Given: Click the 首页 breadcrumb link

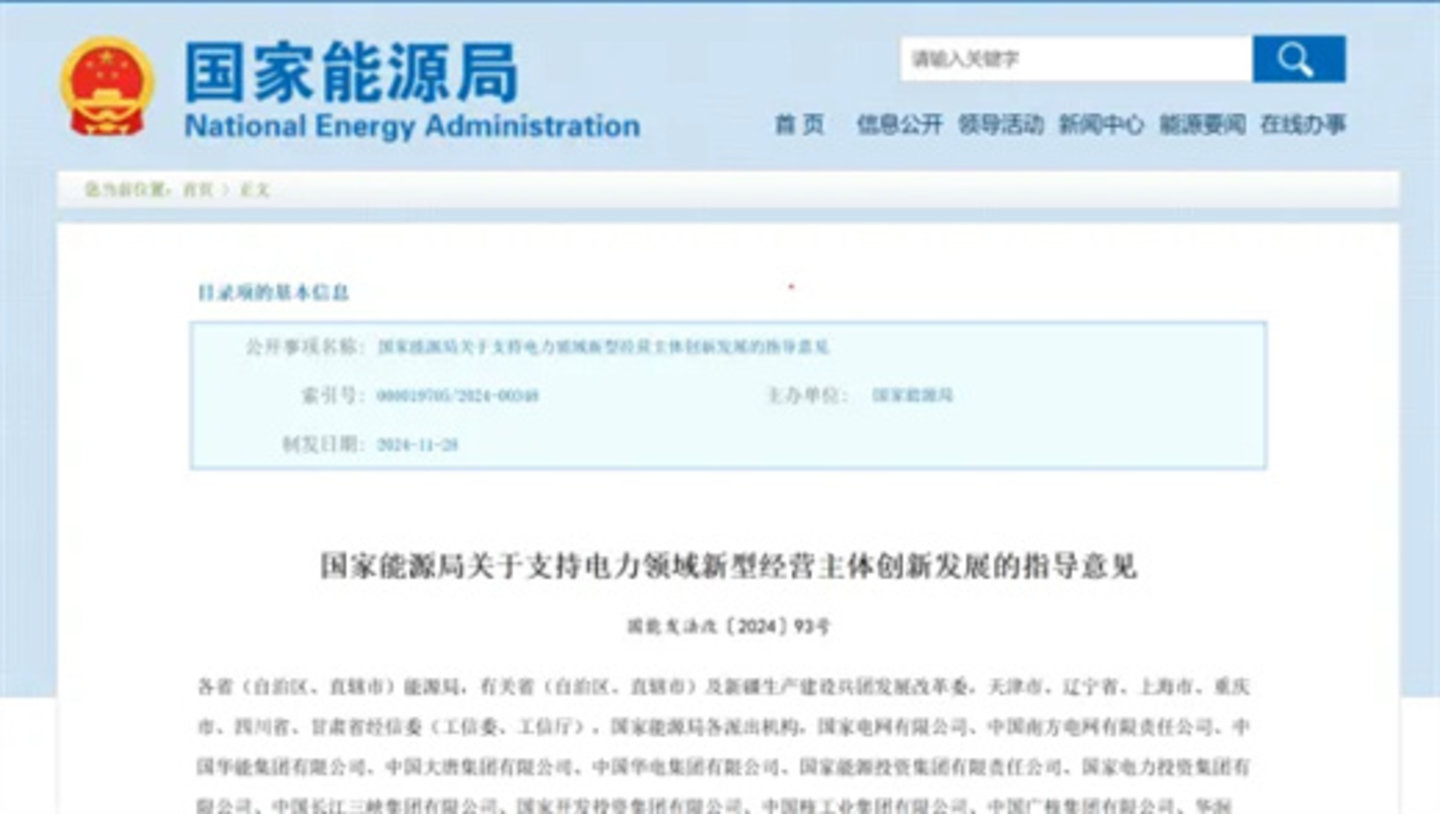Looking at the screenshot, I should (x=197, y=189).
